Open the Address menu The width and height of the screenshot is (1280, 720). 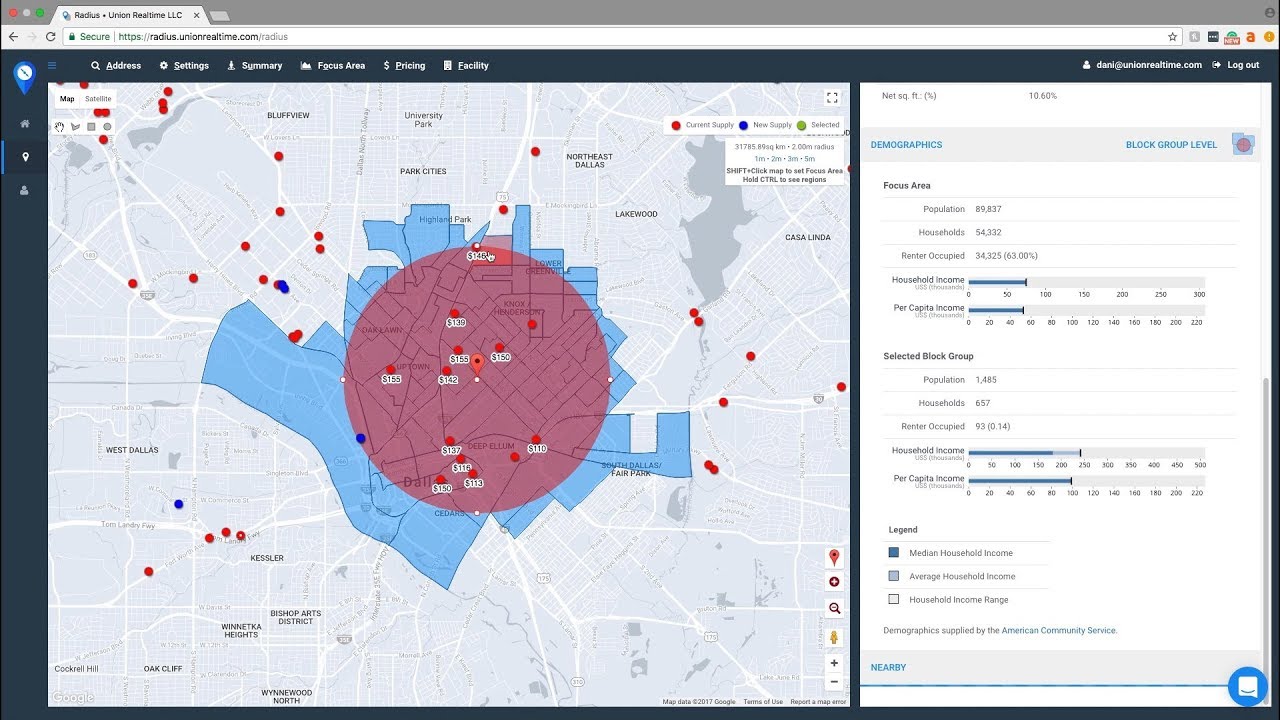tap(116, 66)
